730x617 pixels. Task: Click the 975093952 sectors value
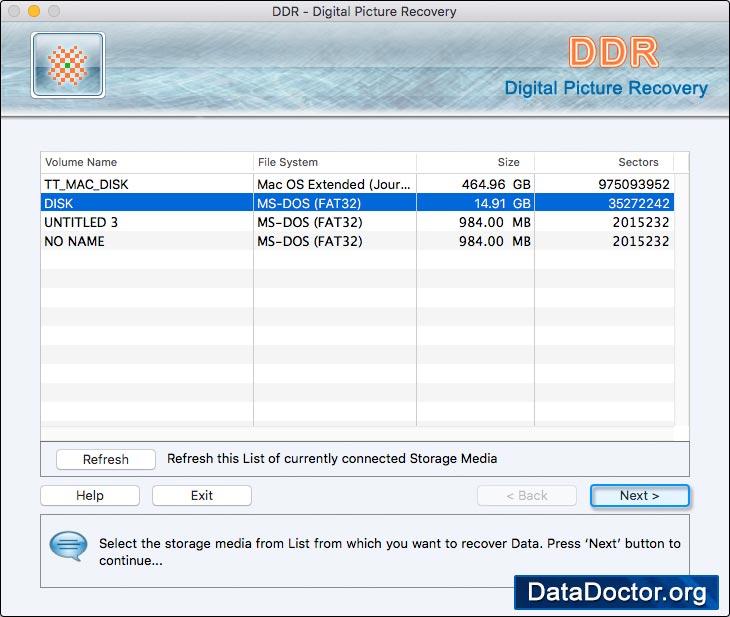pyautogui.click(x=634, y=184)
